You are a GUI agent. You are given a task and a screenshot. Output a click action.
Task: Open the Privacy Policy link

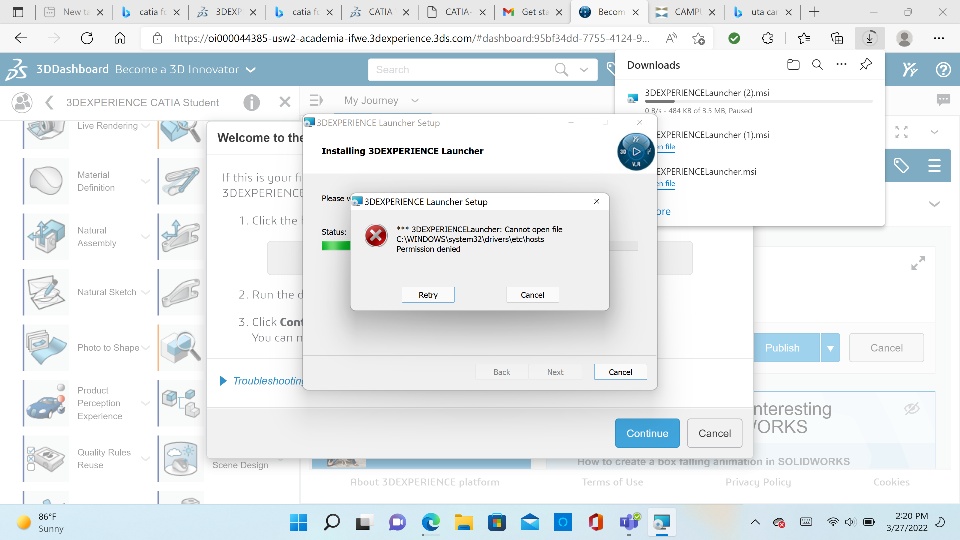pos(758,482)
